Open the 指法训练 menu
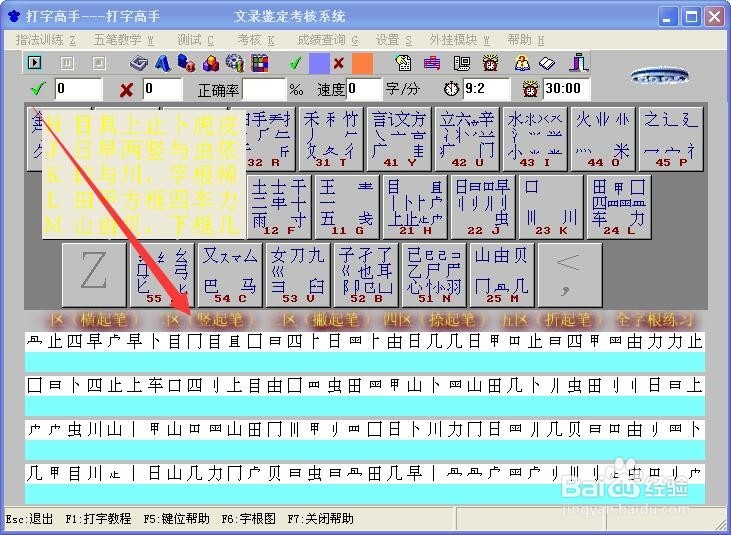This screenshot has height=535, width=731. coord(46,40)
